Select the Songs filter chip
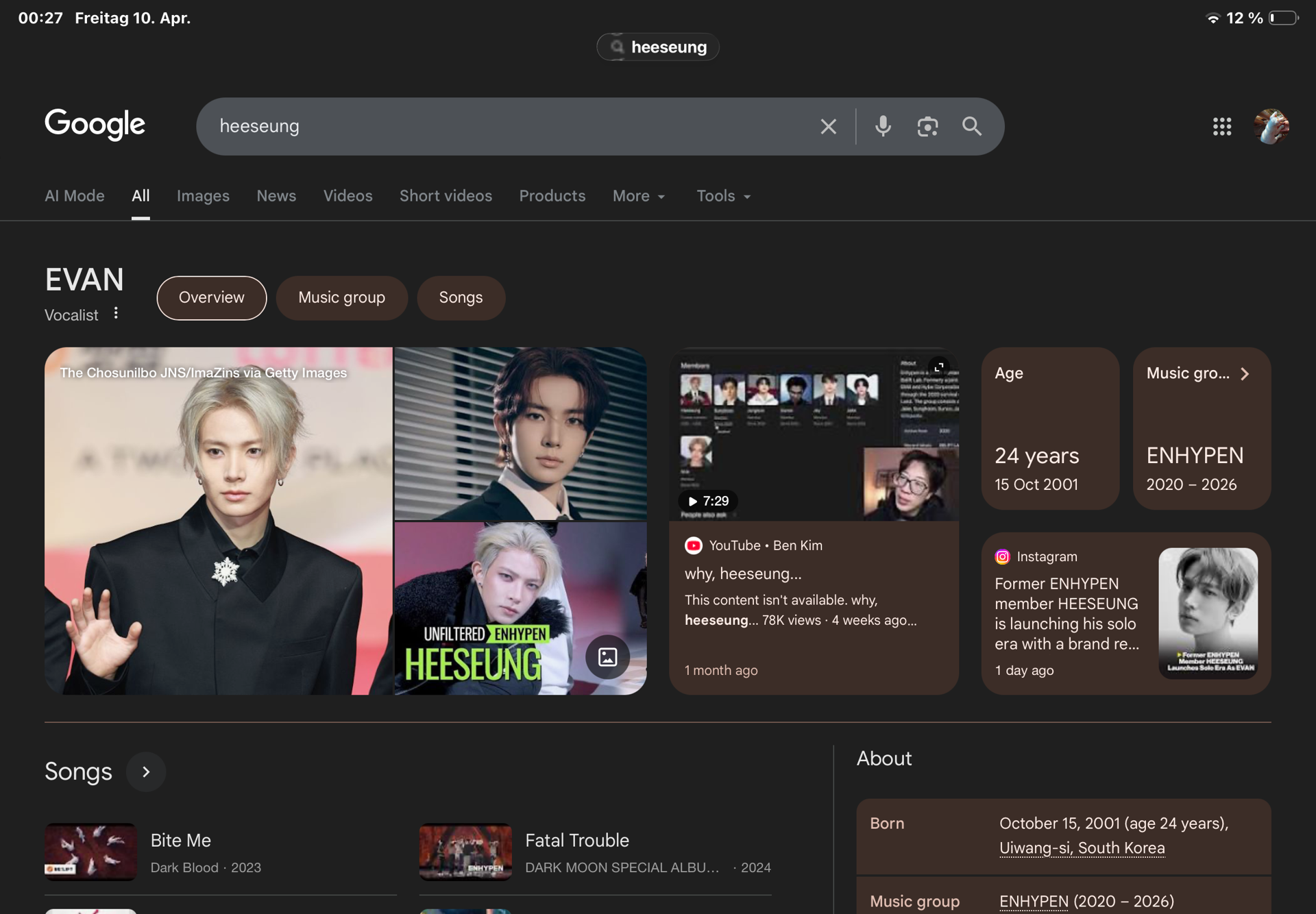This screenshot has height=914, width=1316. pos(461,297)
